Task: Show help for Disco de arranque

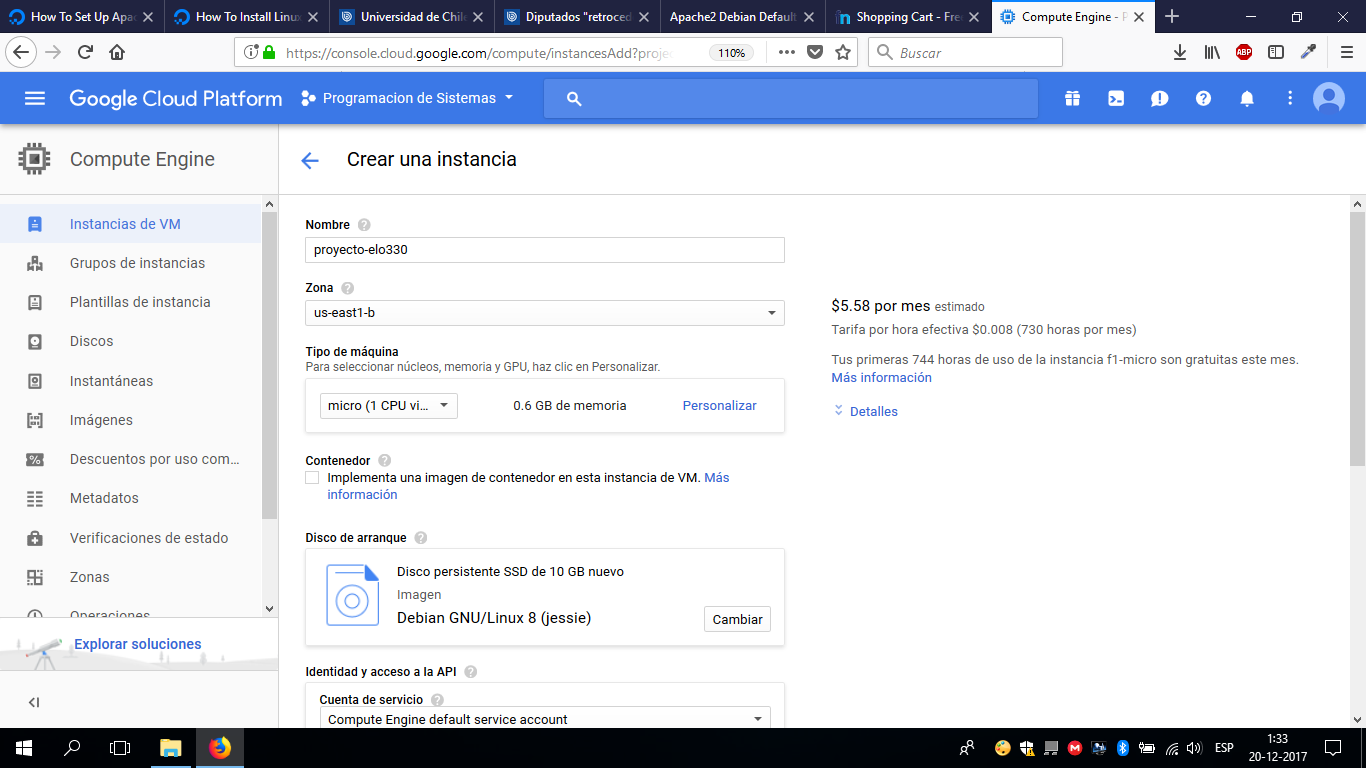Action: (x=421, y=538)
